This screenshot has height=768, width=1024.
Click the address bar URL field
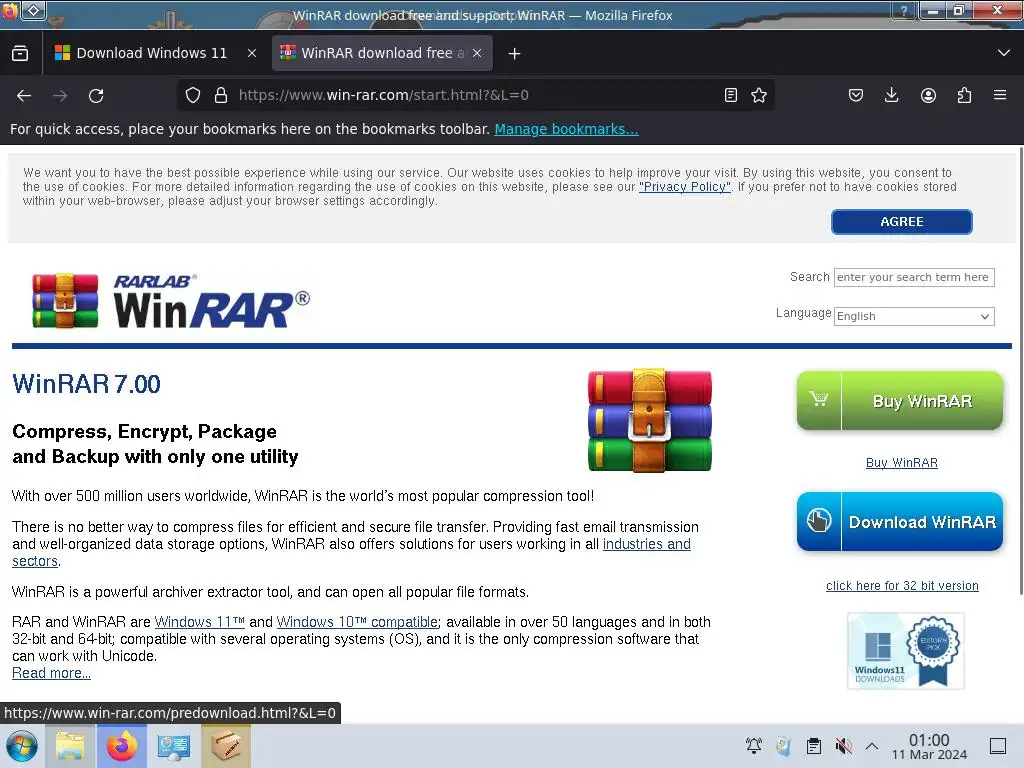click(477, 95)
